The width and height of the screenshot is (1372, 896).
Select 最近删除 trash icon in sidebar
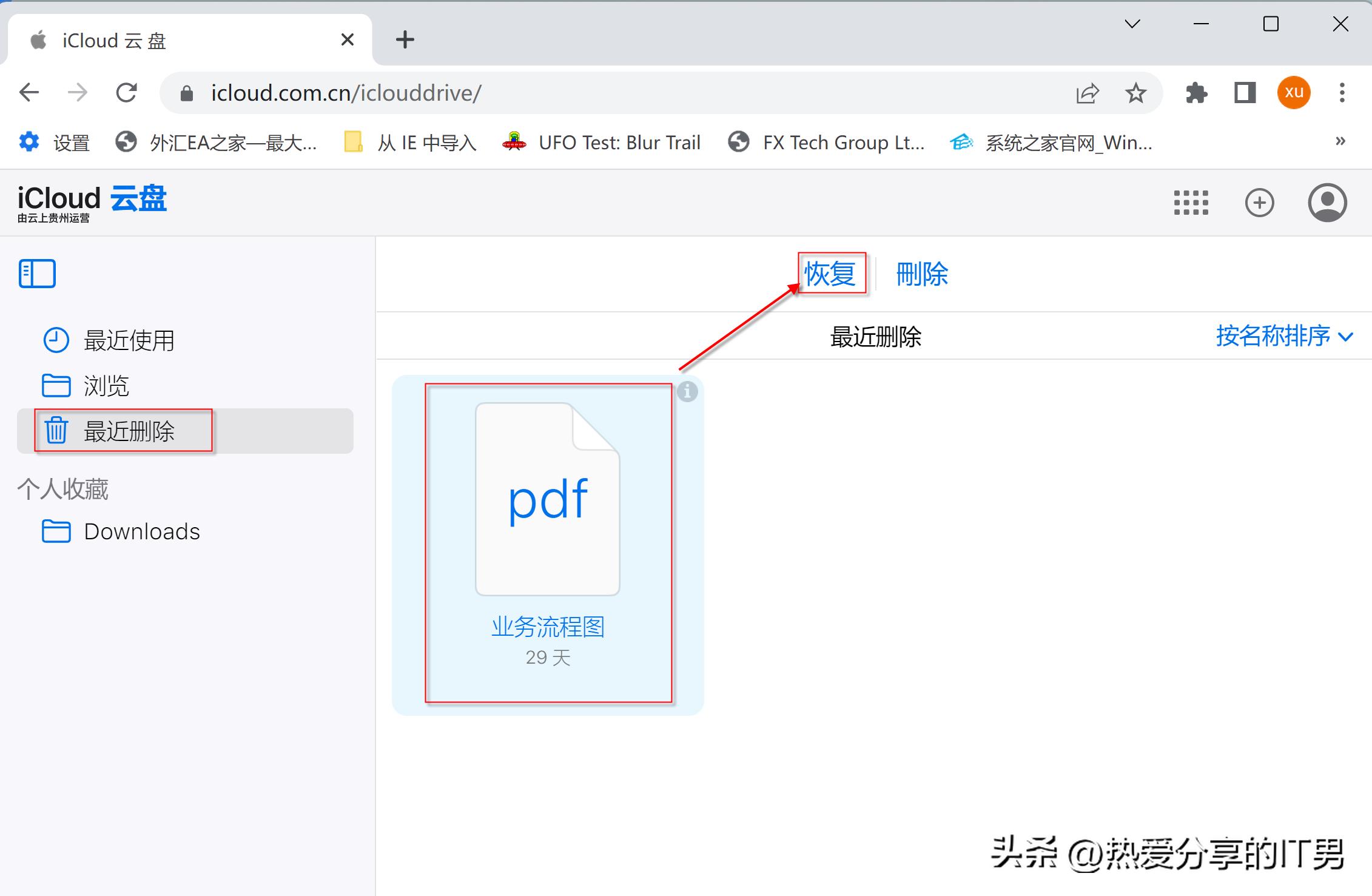point(56,431)
